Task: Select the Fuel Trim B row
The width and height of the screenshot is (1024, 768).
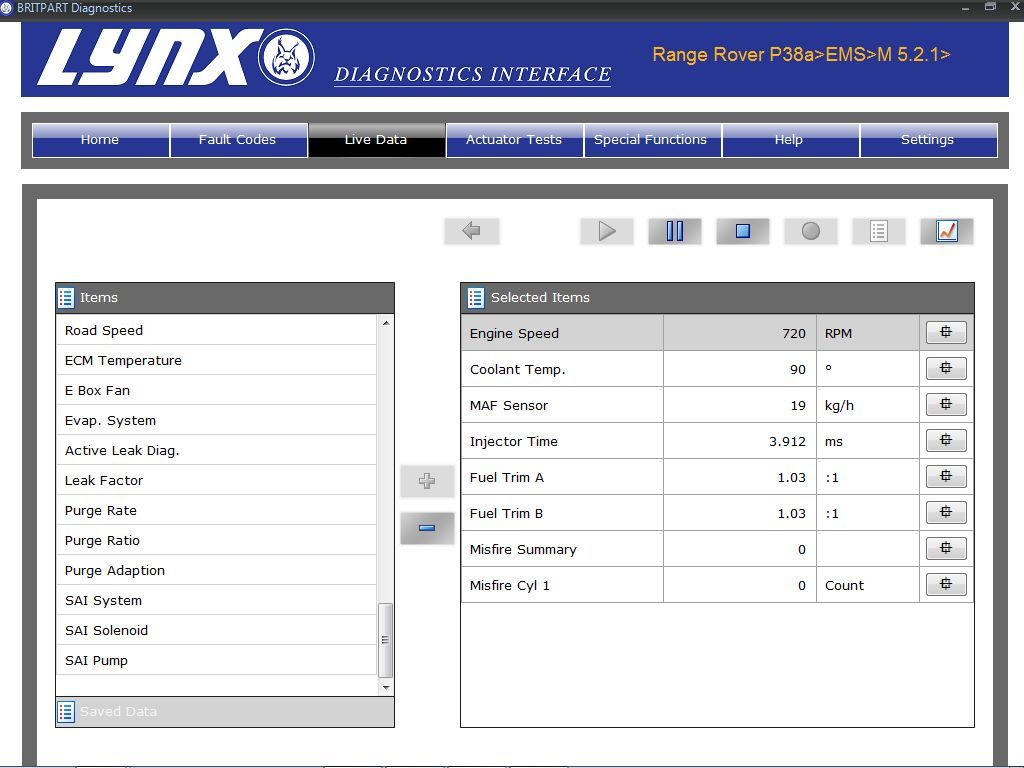Action: click(717, 513)
